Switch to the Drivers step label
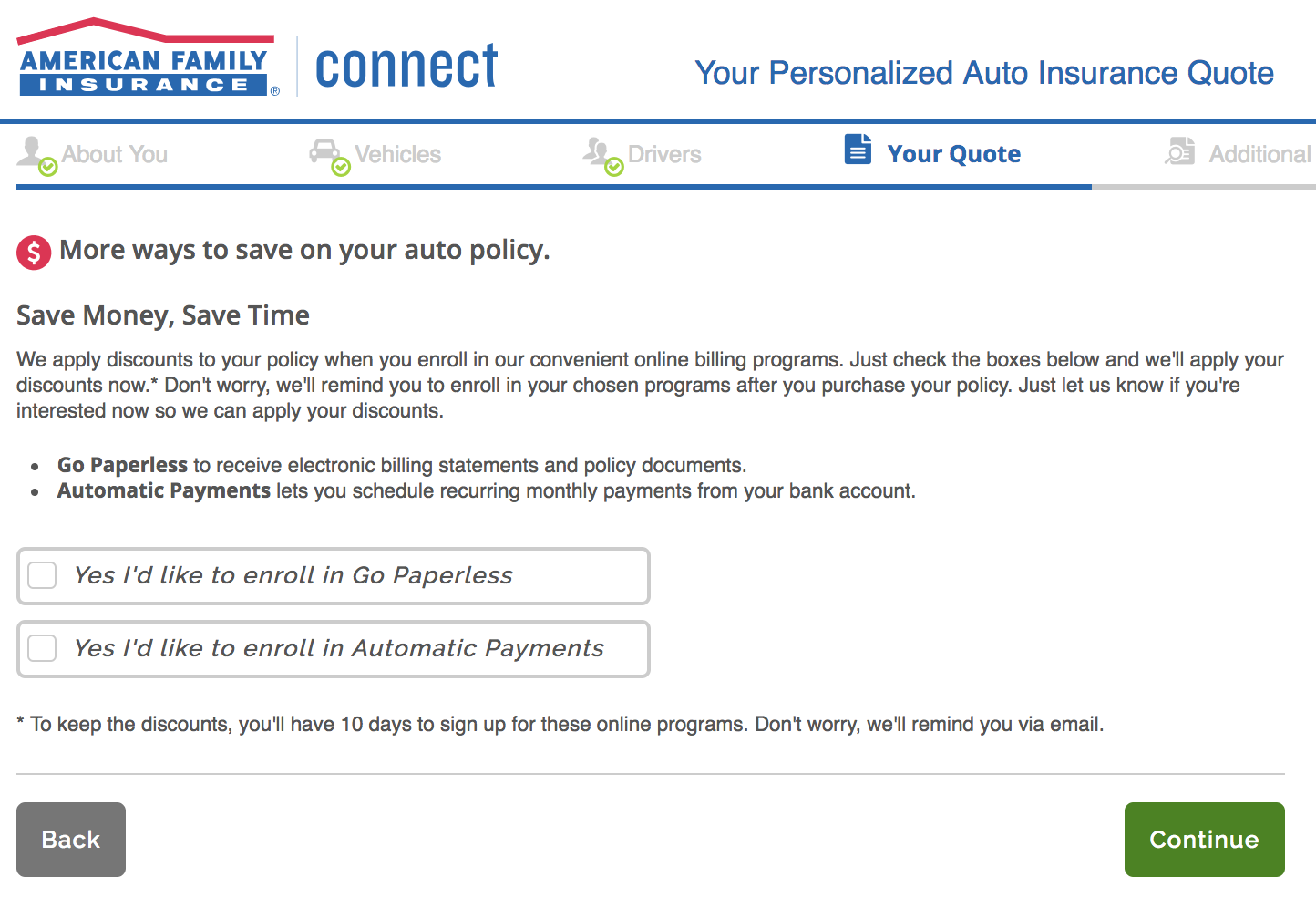Image resolution: width=1316 pixels, height=908 pixels. (664, 155)
